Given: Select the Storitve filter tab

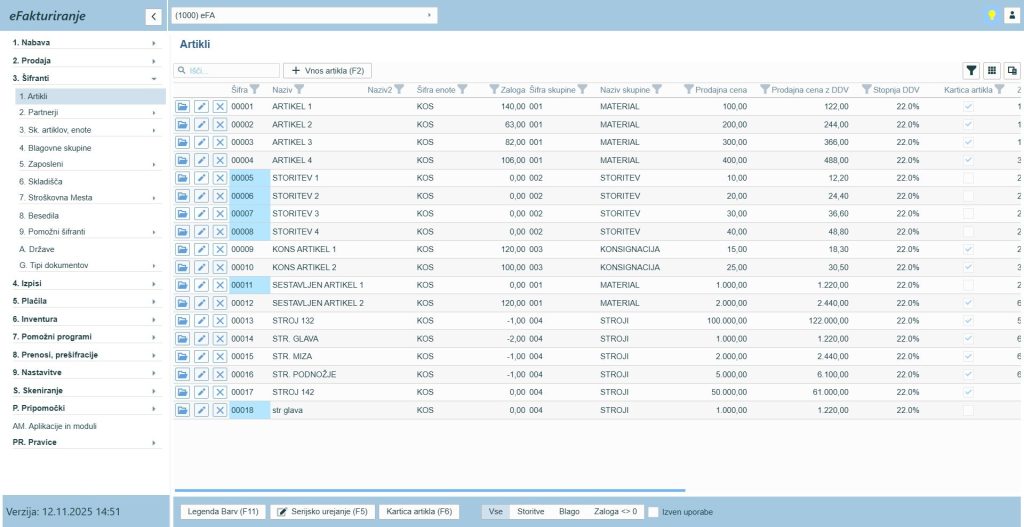Looking at the screenshot, I should pos(530,512).
